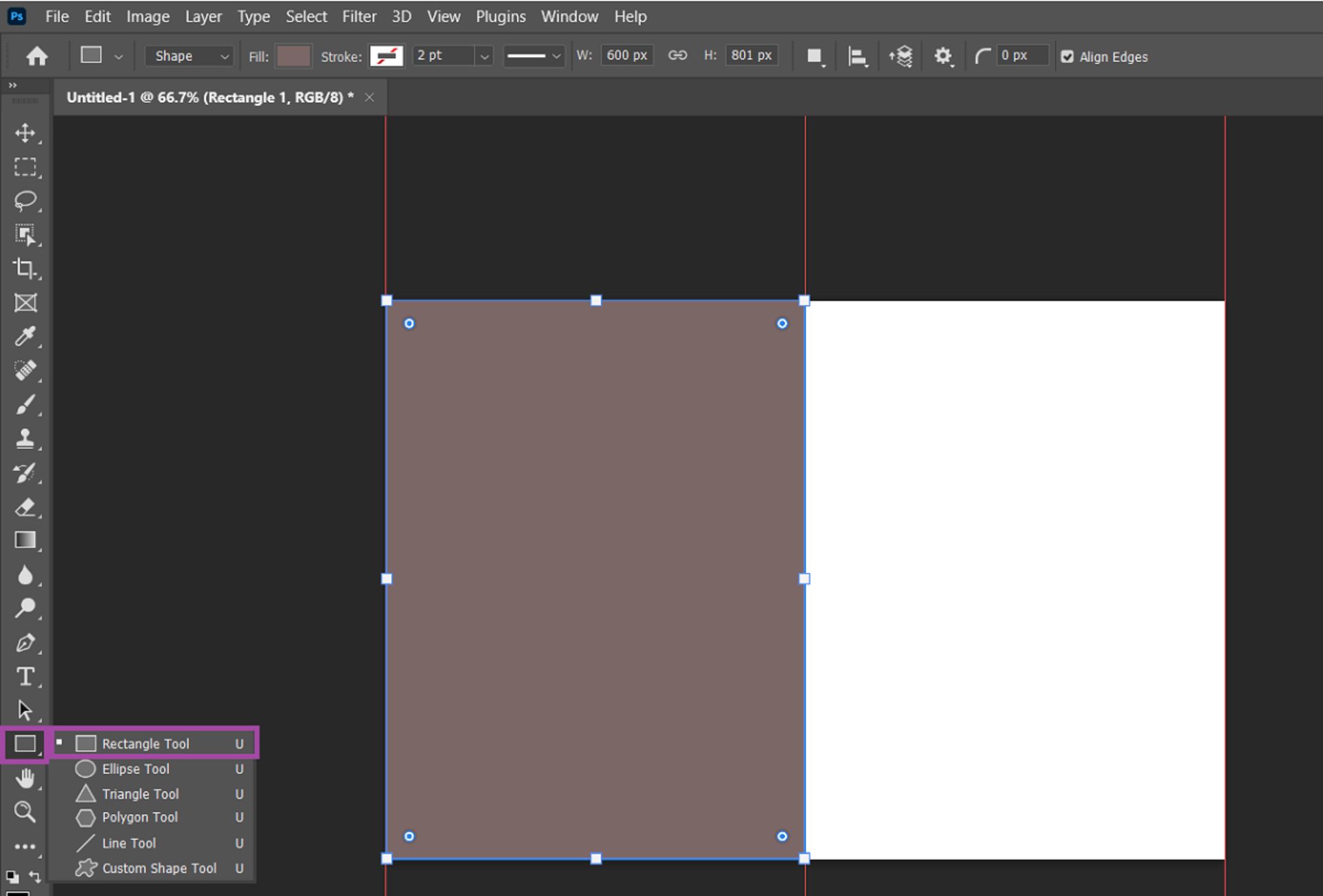Toggle the Align Edges checkbox
Viewport: 1323px width, 896px height.
point(1067,56)
